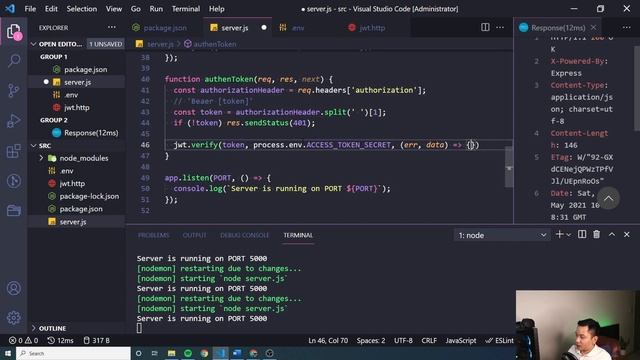Viewport: 640px width, 360px height.
Task: Click Explorer panel more actions ellipsis
Action: [111, 27]
